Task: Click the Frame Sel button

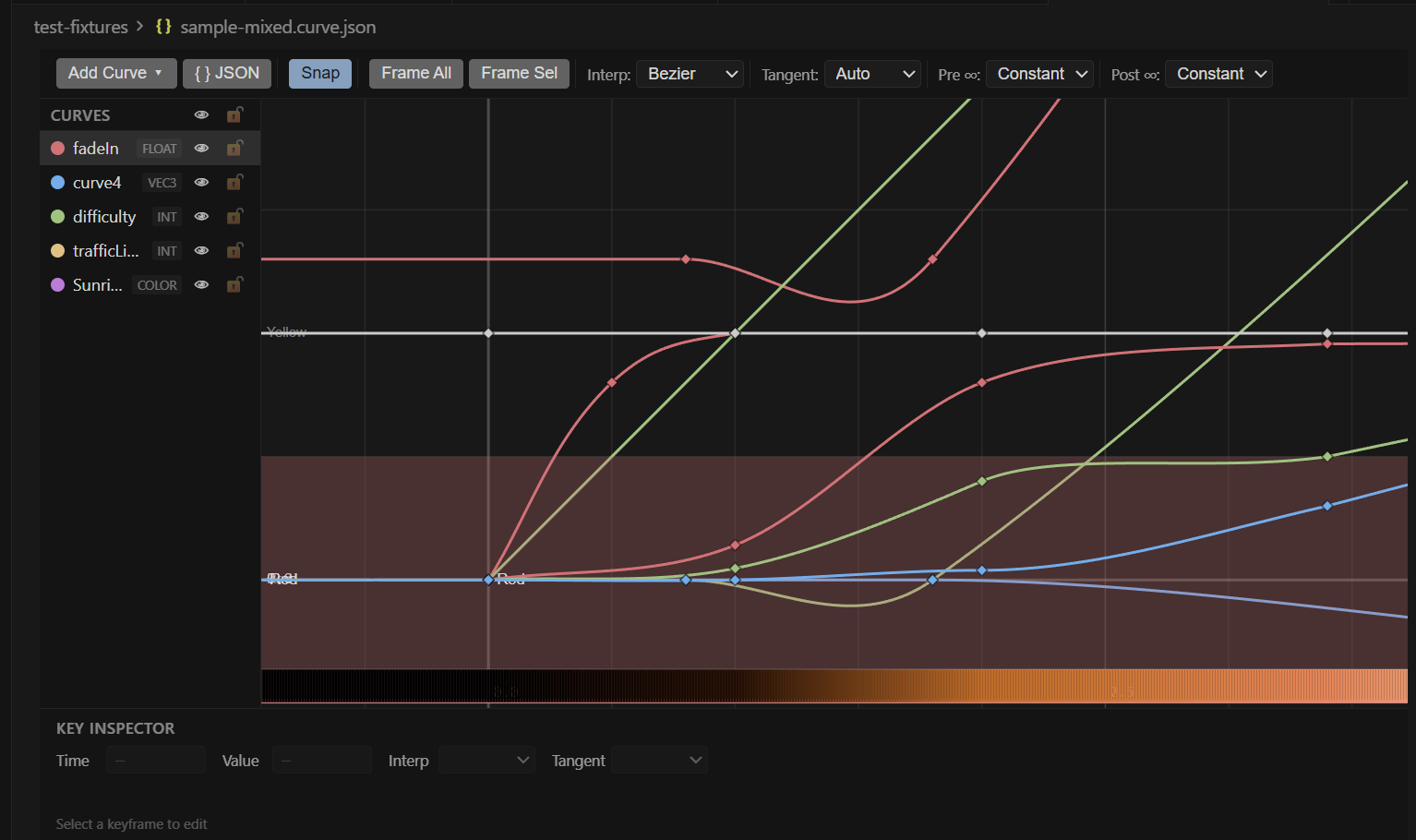Action: [x=519, y=73]
